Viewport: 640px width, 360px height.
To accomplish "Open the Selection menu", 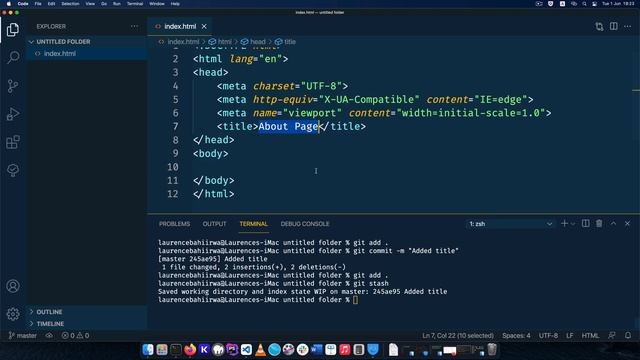I will tap(70, 4).
